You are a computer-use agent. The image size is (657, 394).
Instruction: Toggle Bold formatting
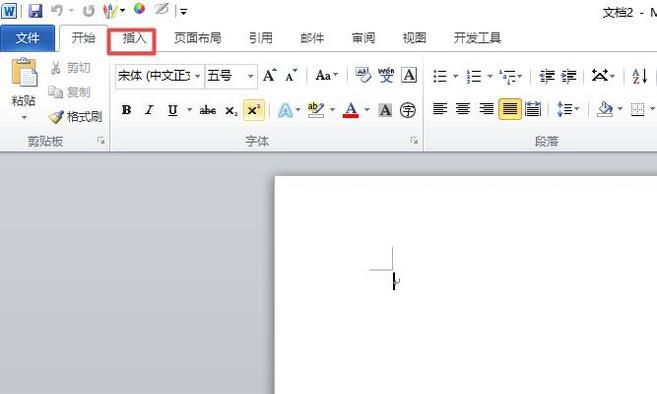(x=127, y=110)
